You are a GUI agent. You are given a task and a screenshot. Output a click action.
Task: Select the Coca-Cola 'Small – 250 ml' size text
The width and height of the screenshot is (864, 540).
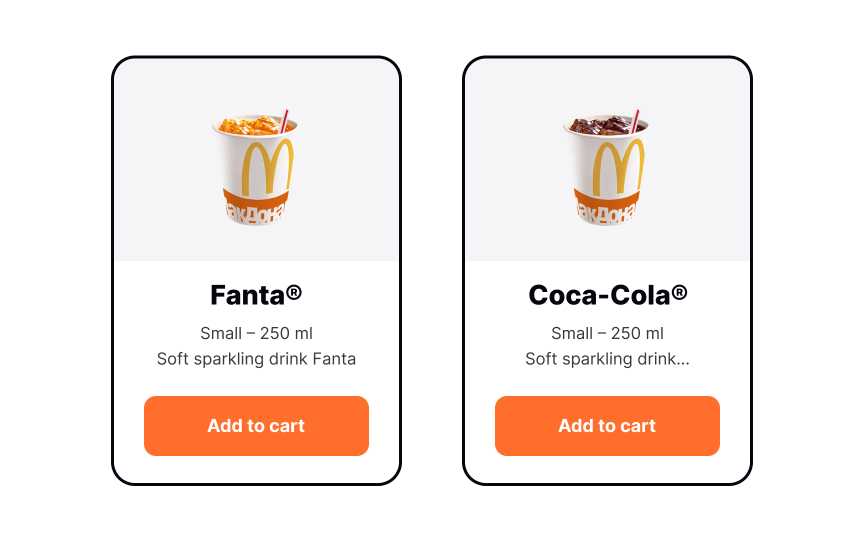tap(607, 333)
